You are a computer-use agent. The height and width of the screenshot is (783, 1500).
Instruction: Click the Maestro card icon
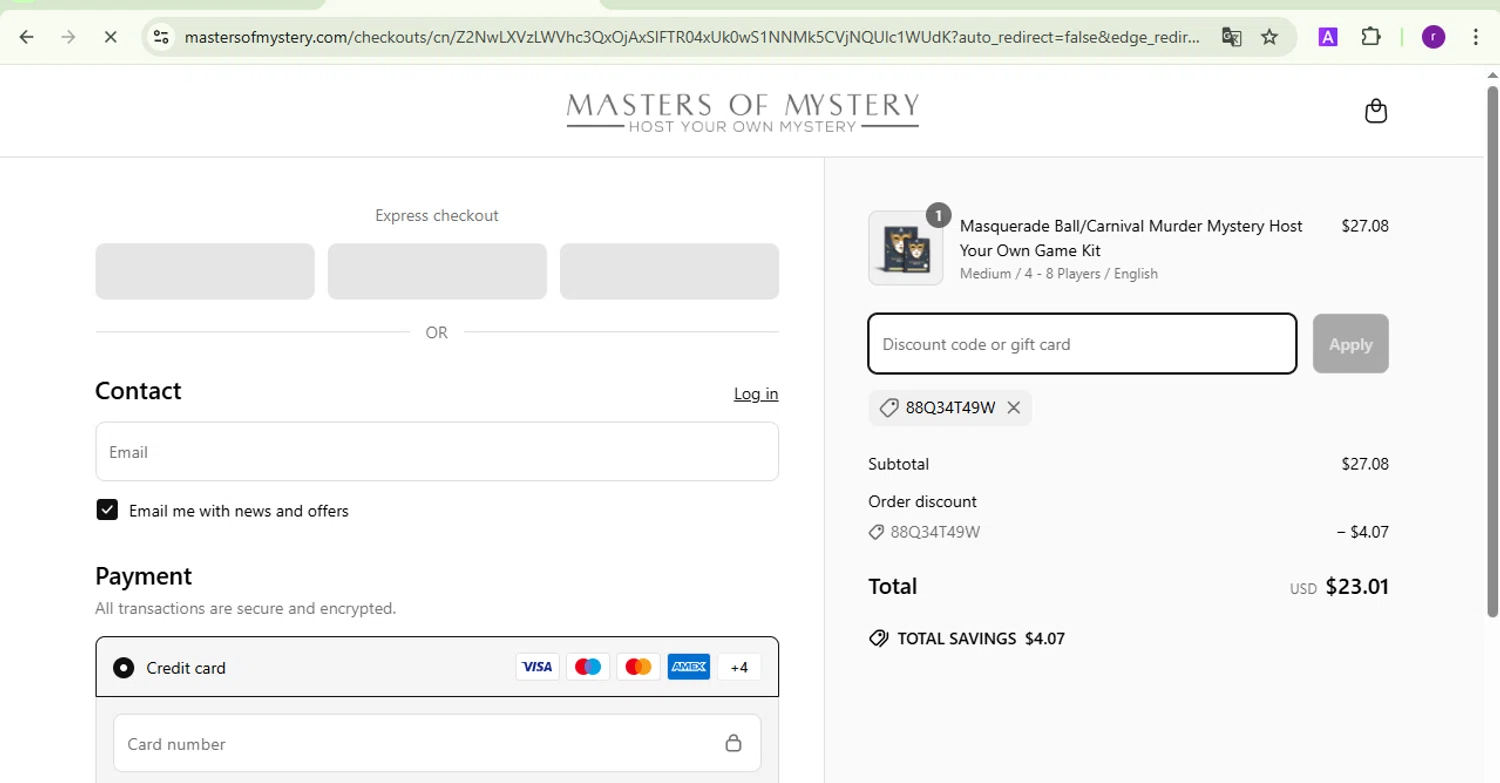588,667
